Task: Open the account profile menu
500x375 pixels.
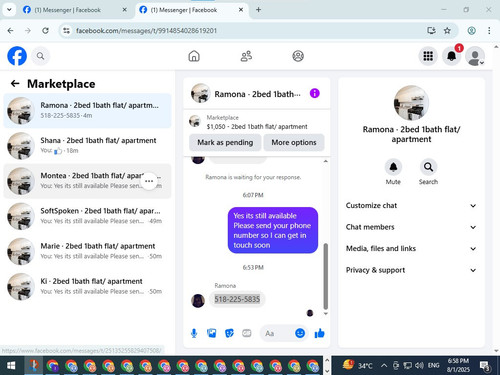Action: [x=475, y=56]
